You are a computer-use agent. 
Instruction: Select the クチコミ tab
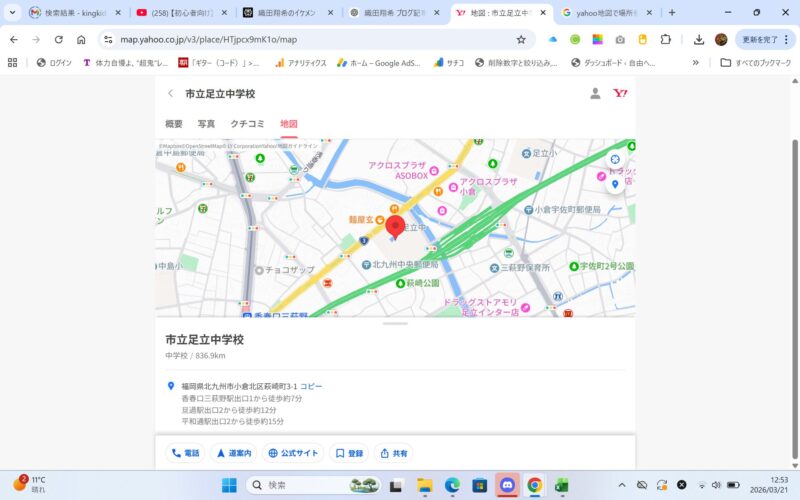[x=247, y=124]
